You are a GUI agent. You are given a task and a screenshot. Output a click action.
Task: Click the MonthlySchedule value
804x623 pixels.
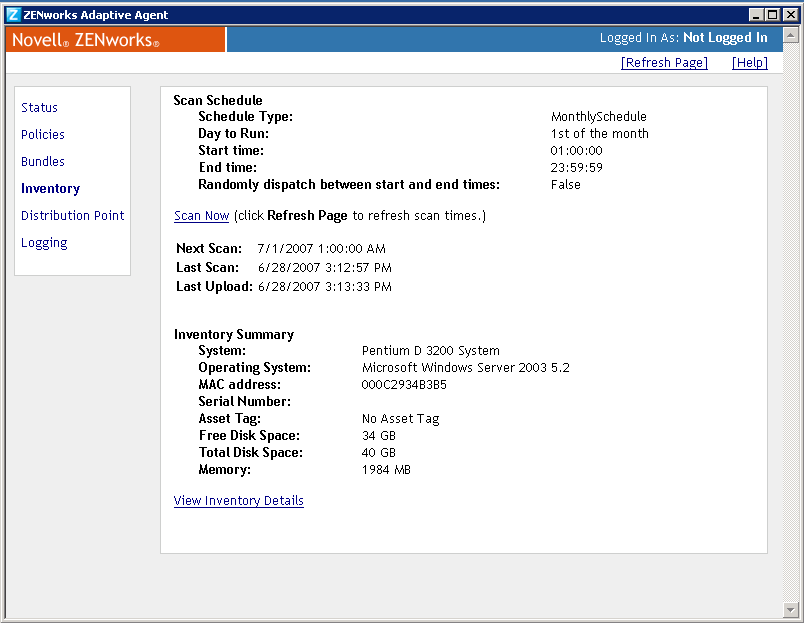599,117
